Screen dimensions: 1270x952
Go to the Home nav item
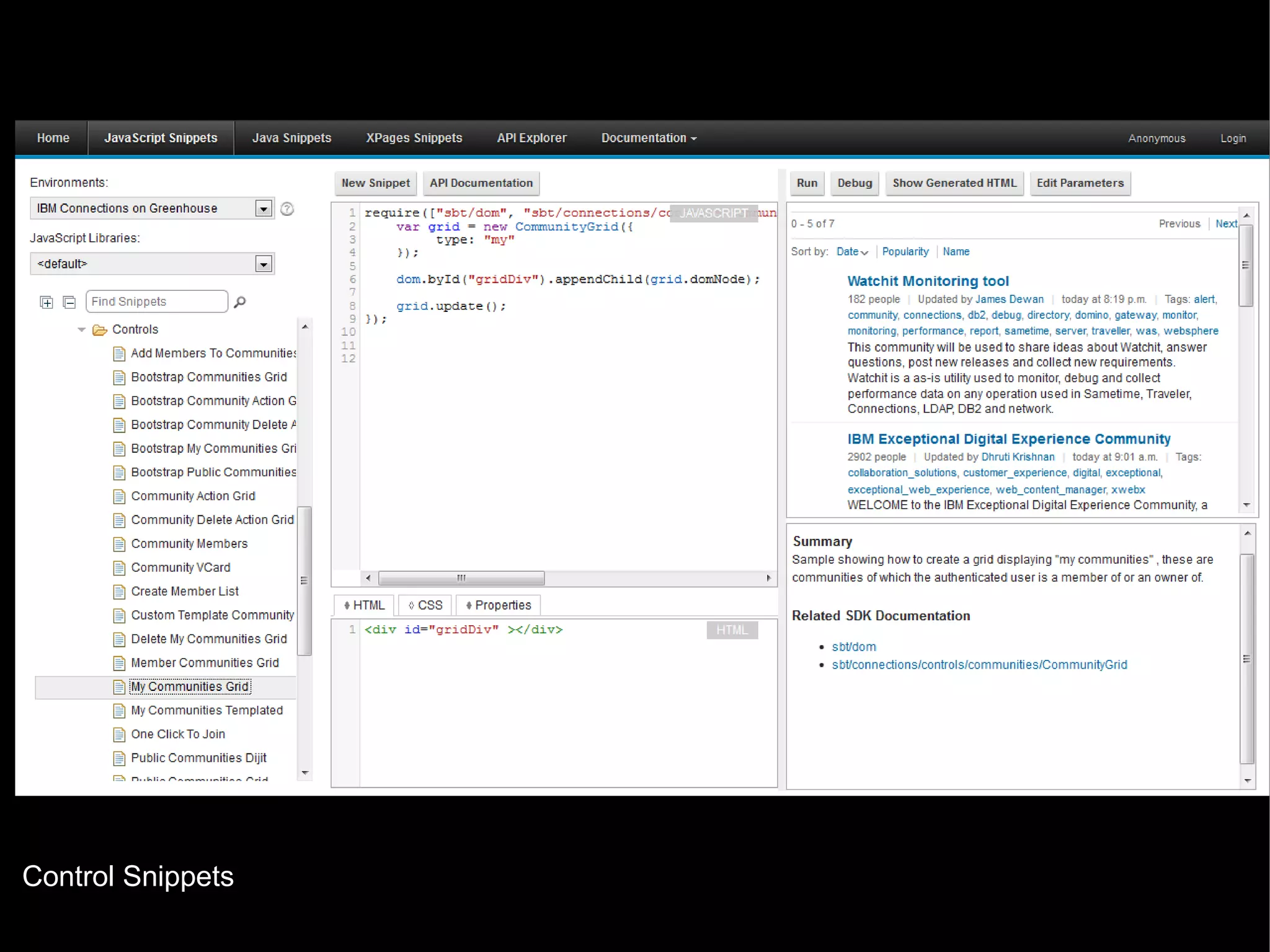coord(53,138)
